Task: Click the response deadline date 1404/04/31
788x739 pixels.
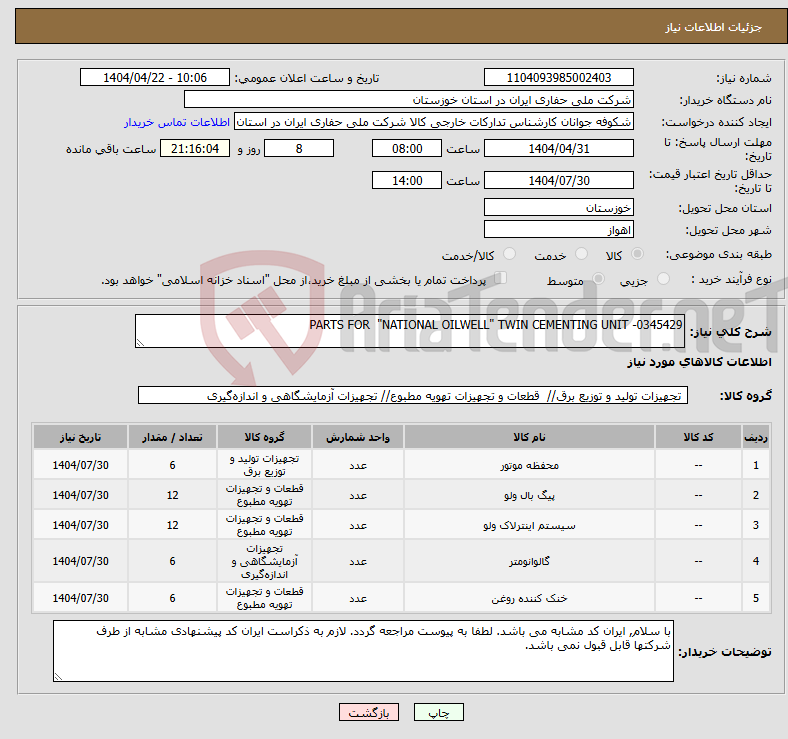Action: click(559, 148)
